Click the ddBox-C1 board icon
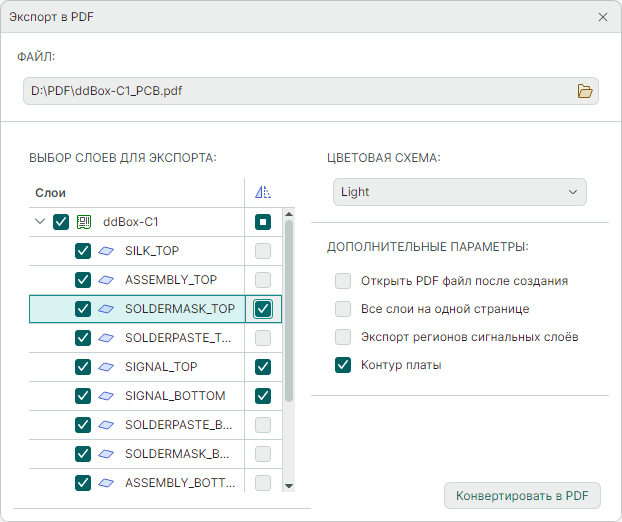This screenshot has width=622, height=522. pos(84,222)
